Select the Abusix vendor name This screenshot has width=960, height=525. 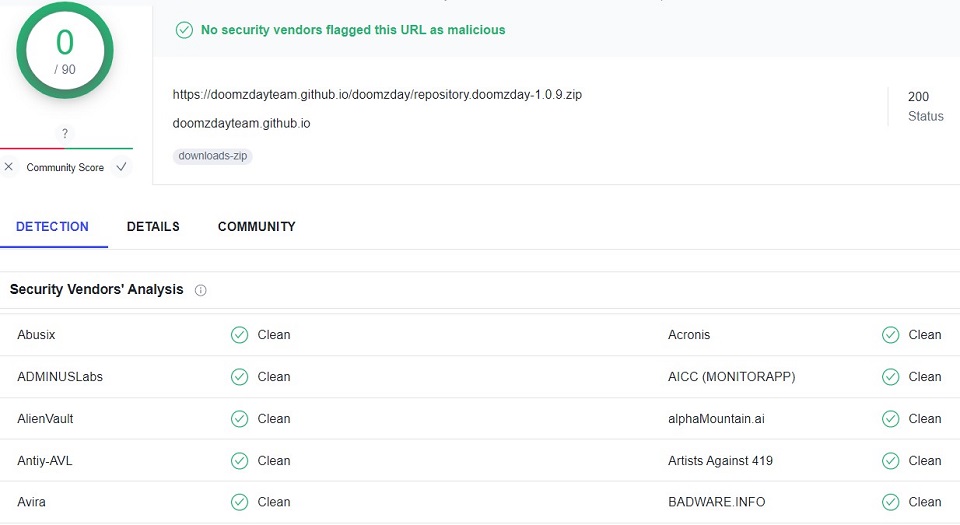pyautogui.click(x=36, y=335)
